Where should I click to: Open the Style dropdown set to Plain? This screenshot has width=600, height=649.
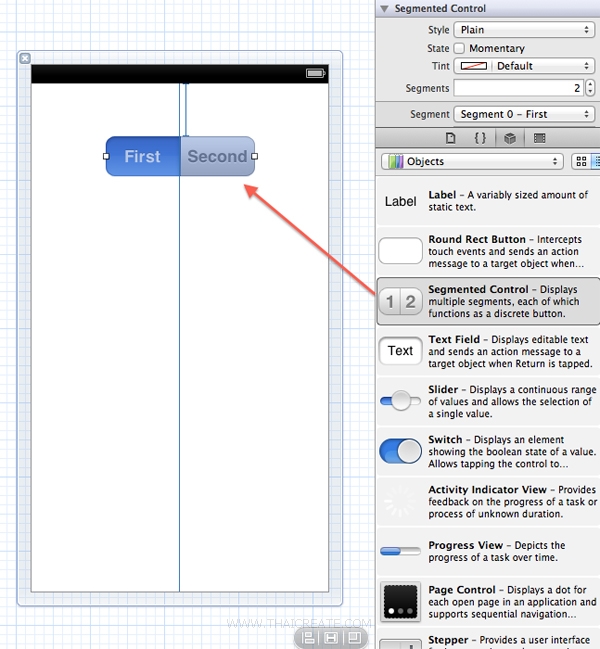(524, 30)
